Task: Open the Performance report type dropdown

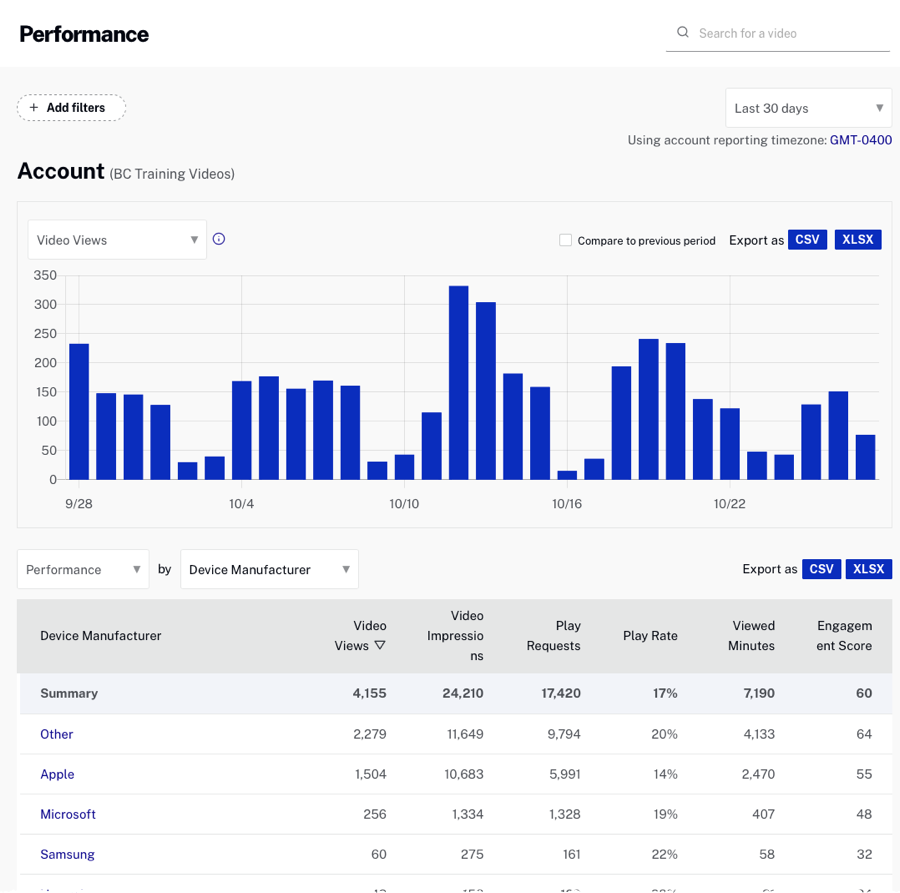Action: click(x=83, y=568)
